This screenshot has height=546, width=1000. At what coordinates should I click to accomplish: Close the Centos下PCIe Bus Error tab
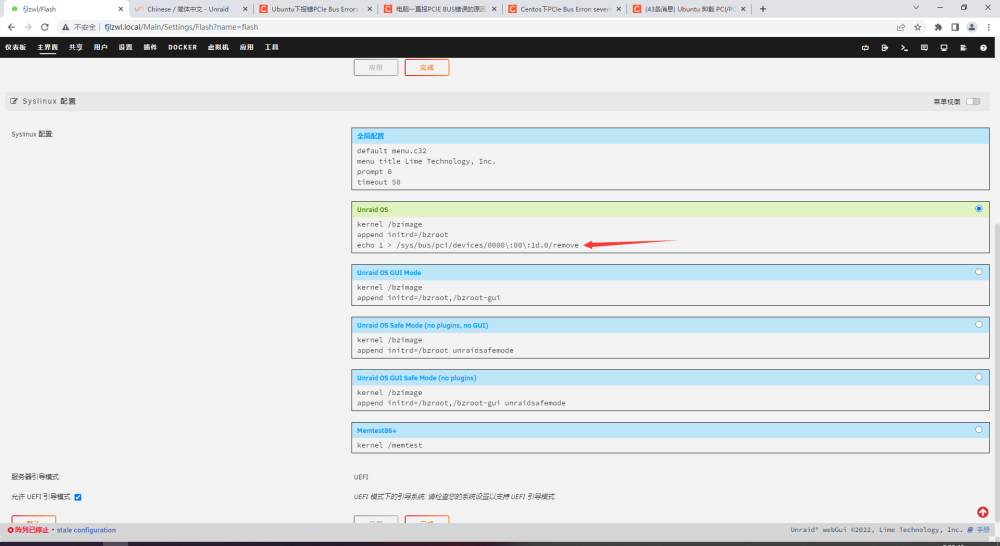pos(619,9)
